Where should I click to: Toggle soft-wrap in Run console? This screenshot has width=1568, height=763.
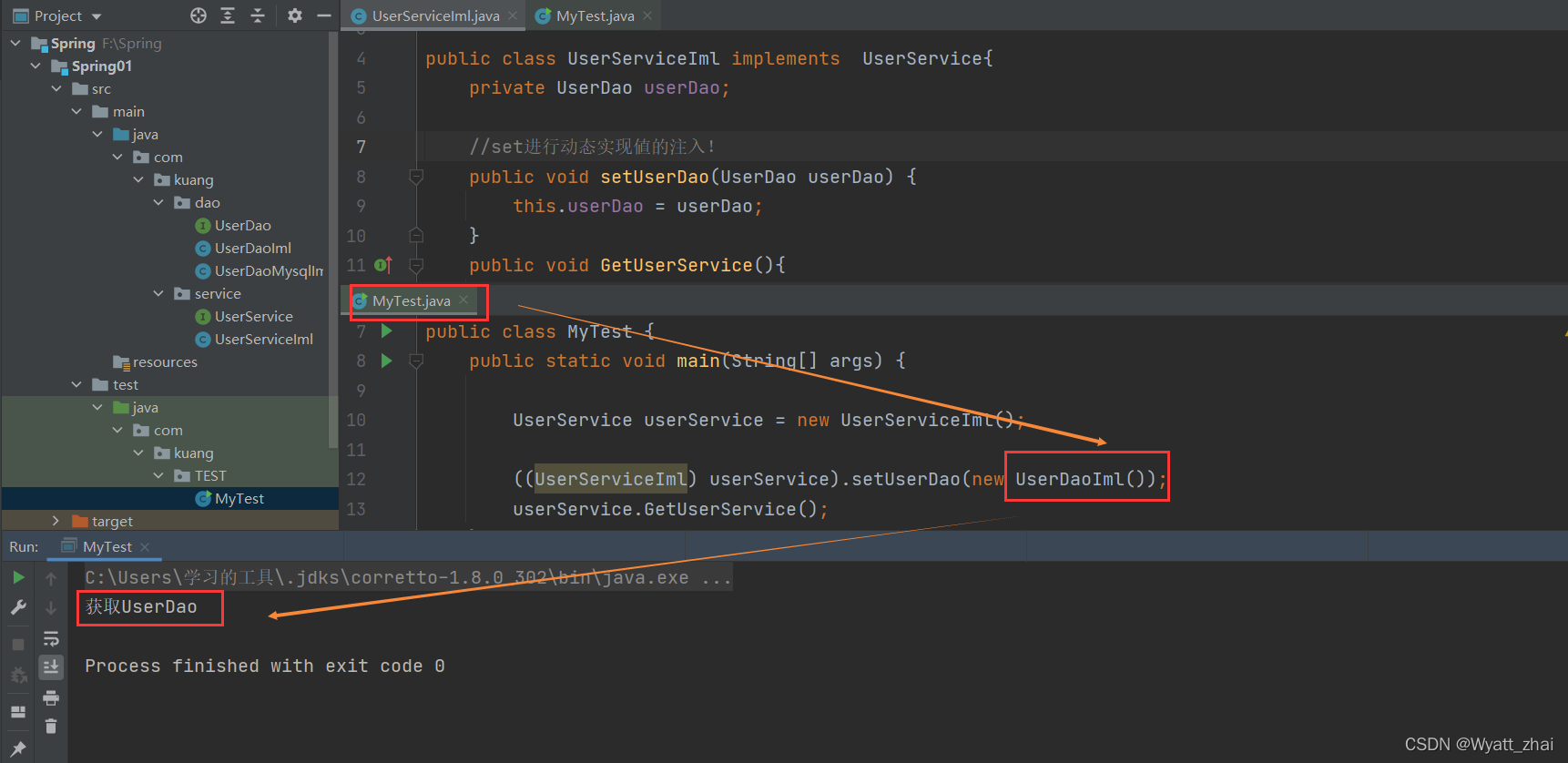51,638
